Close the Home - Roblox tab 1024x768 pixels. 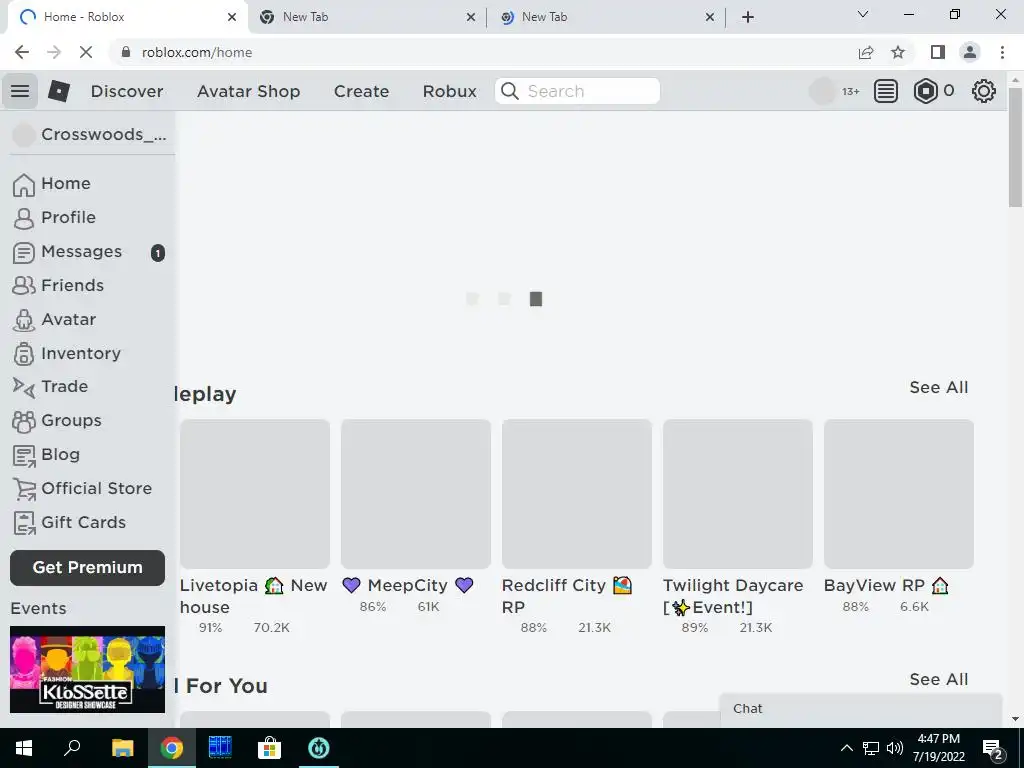click(x=232, y=17)
